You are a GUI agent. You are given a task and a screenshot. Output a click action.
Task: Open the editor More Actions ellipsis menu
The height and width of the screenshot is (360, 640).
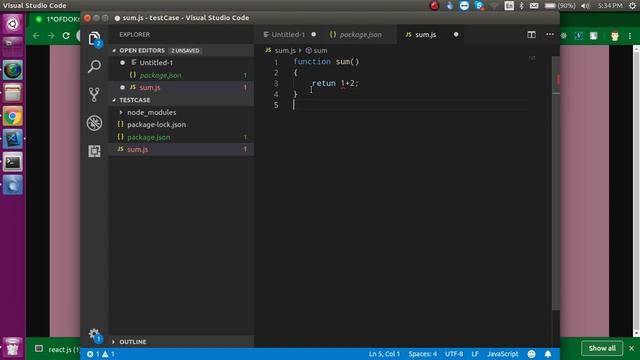pos(550,34)
